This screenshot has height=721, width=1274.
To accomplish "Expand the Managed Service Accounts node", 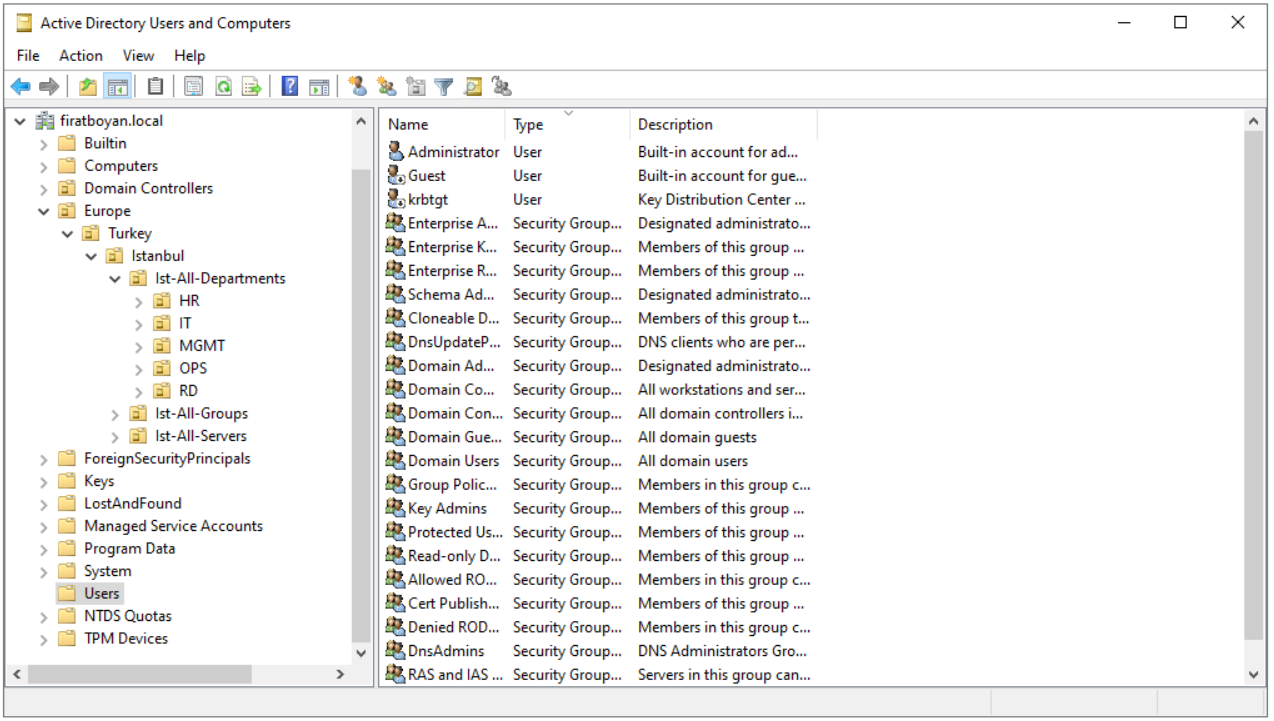I will pyautogui.click(x=43, y=526).
